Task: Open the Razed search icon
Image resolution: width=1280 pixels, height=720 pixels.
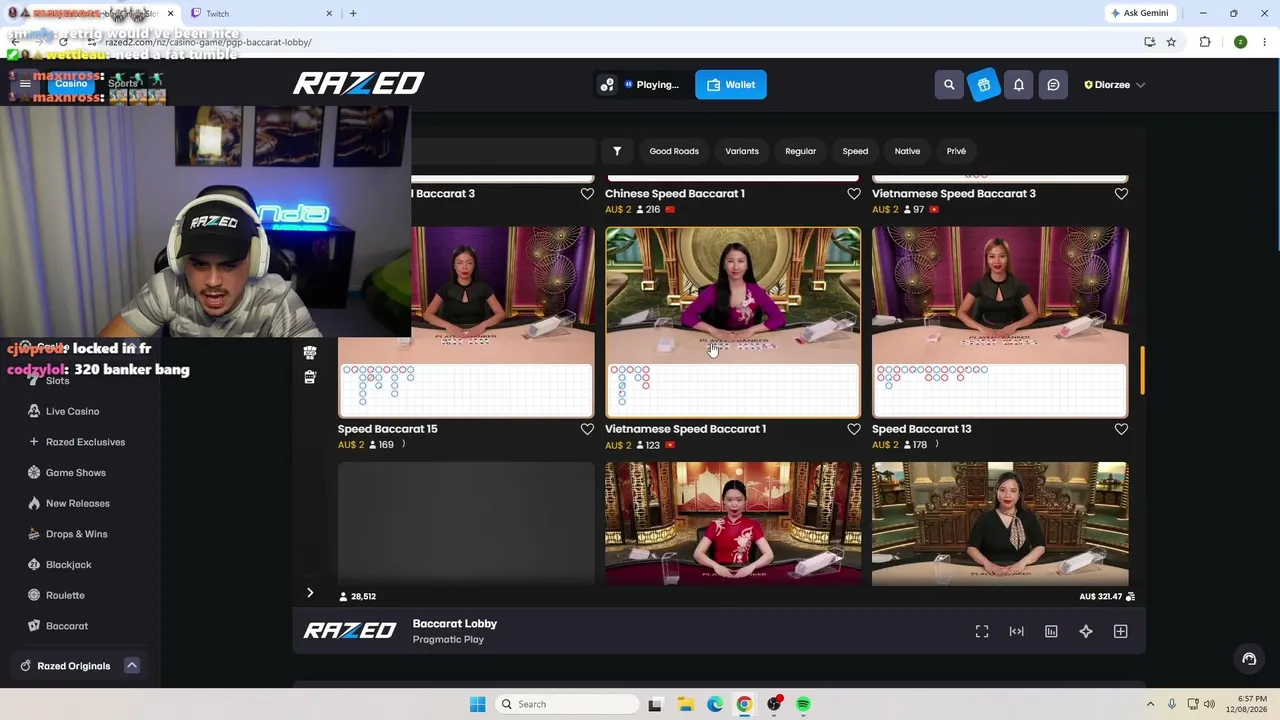Action: [x=949, y=85]
